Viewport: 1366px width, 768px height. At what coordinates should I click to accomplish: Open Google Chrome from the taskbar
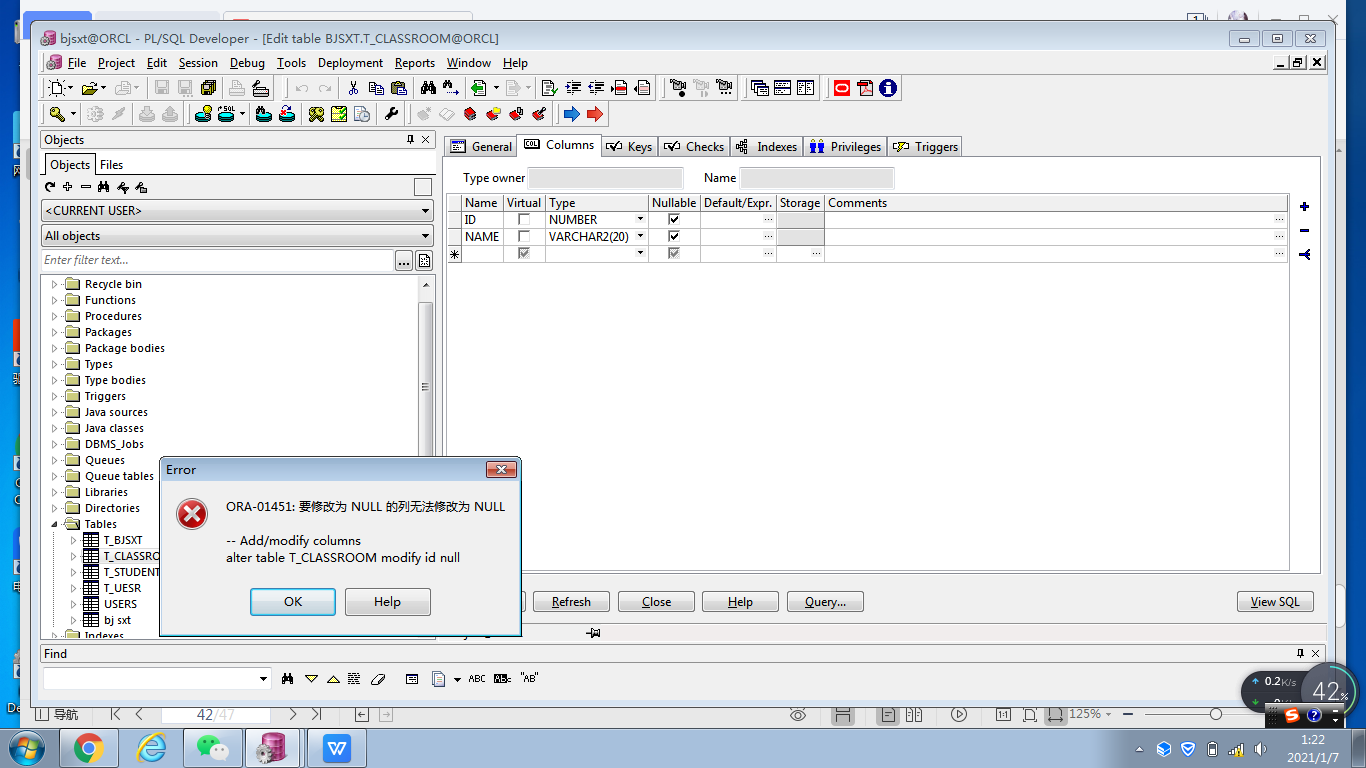88,748
